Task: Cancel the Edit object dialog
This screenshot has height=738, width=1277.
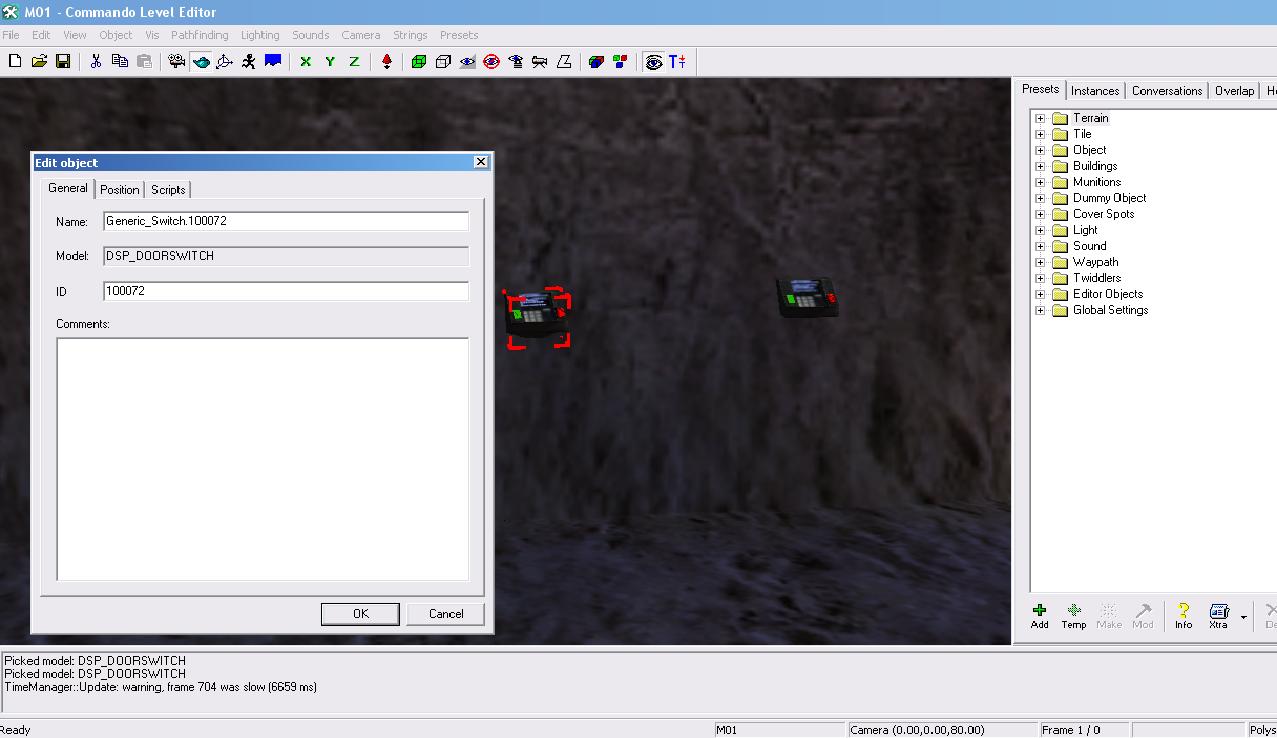Action: pyautogui.click(x=446, y=614)
